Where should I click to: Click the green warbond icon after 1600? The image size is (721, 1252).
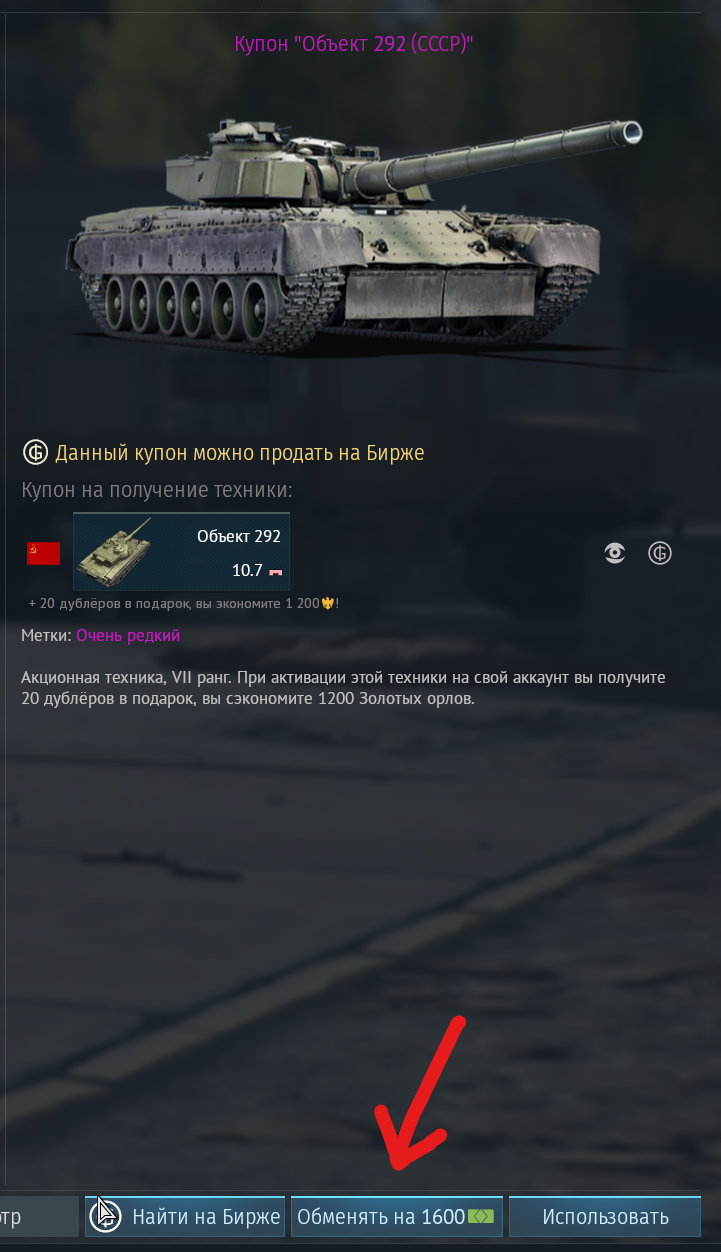[x=481, y=1217]
